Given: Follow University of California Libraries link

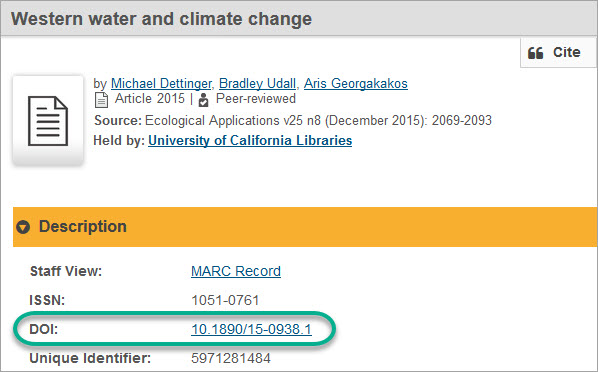Looking at the screenshot, I should [x=250, y=140].
